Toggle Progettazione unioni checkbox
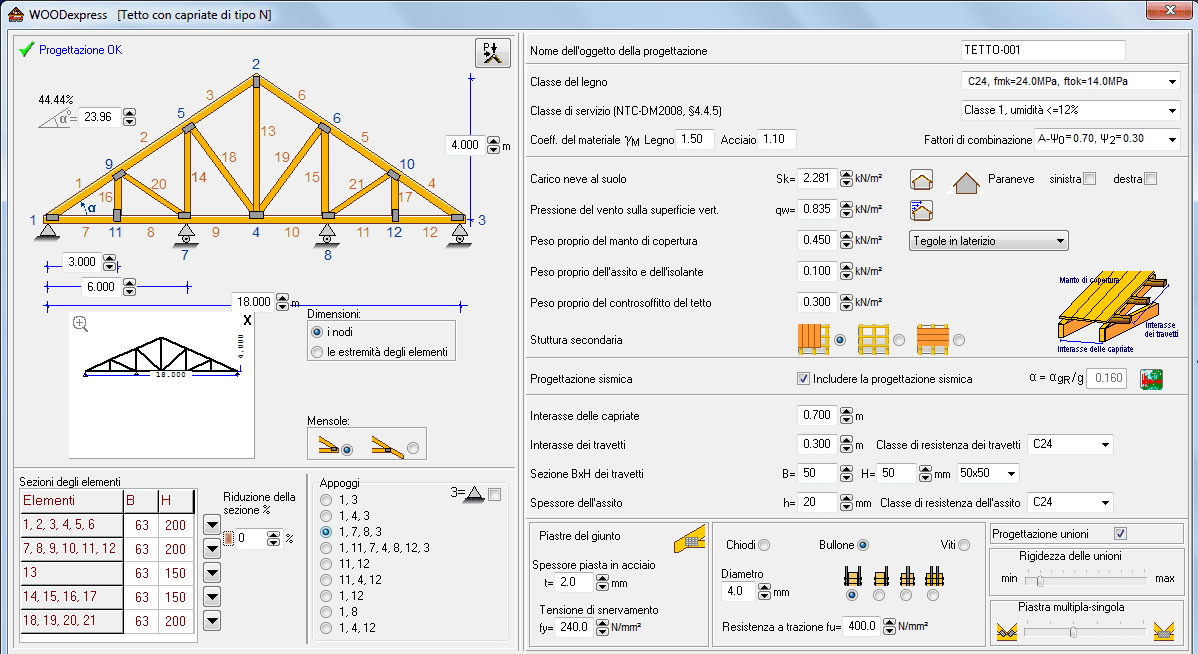1198x654 pixels. tap(1120, 533)
